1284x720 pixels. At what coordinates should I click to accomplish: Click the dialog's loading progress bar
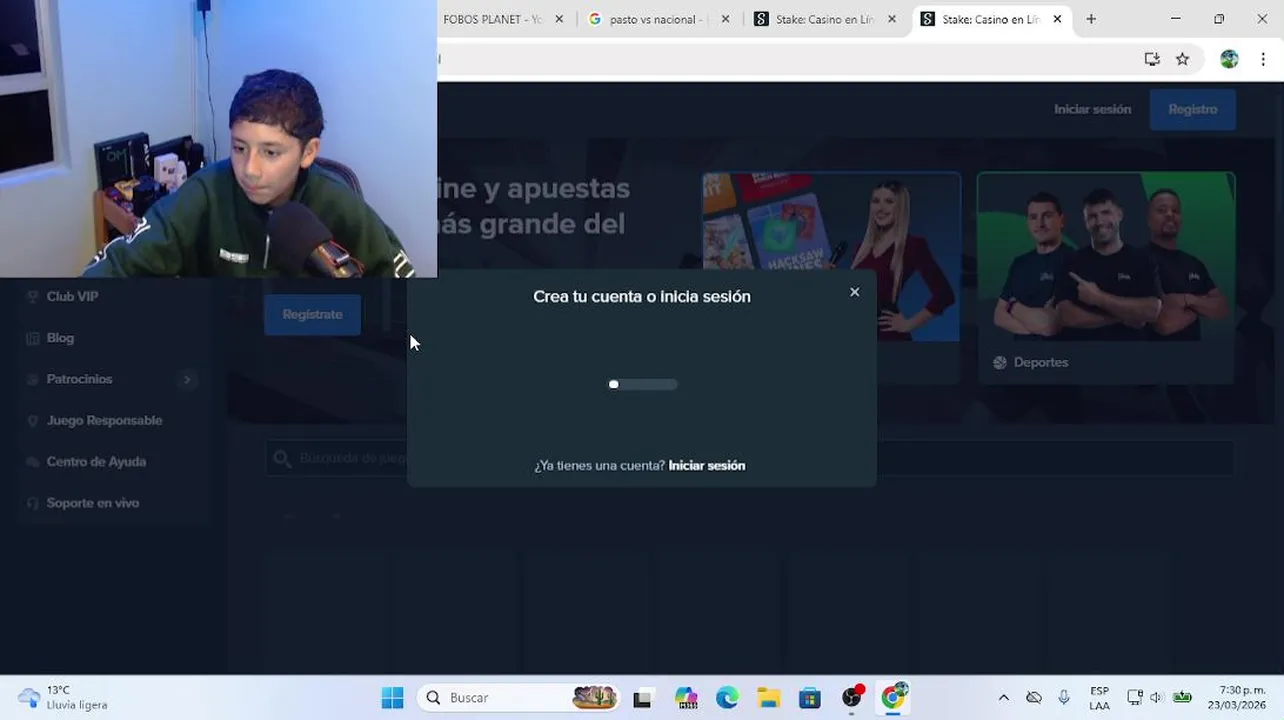click(643, 384)
